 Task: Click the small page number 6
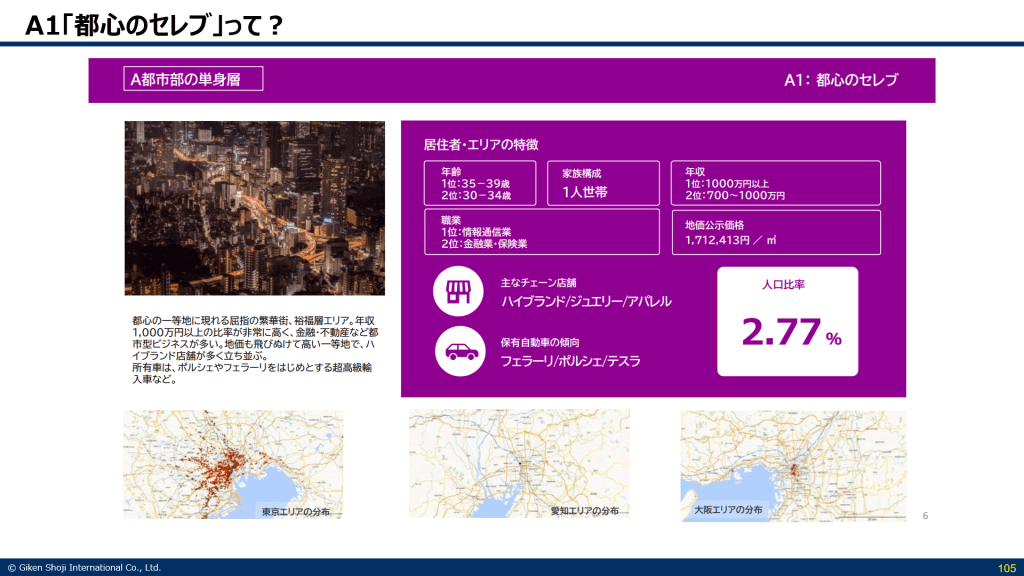coord(925,516)
